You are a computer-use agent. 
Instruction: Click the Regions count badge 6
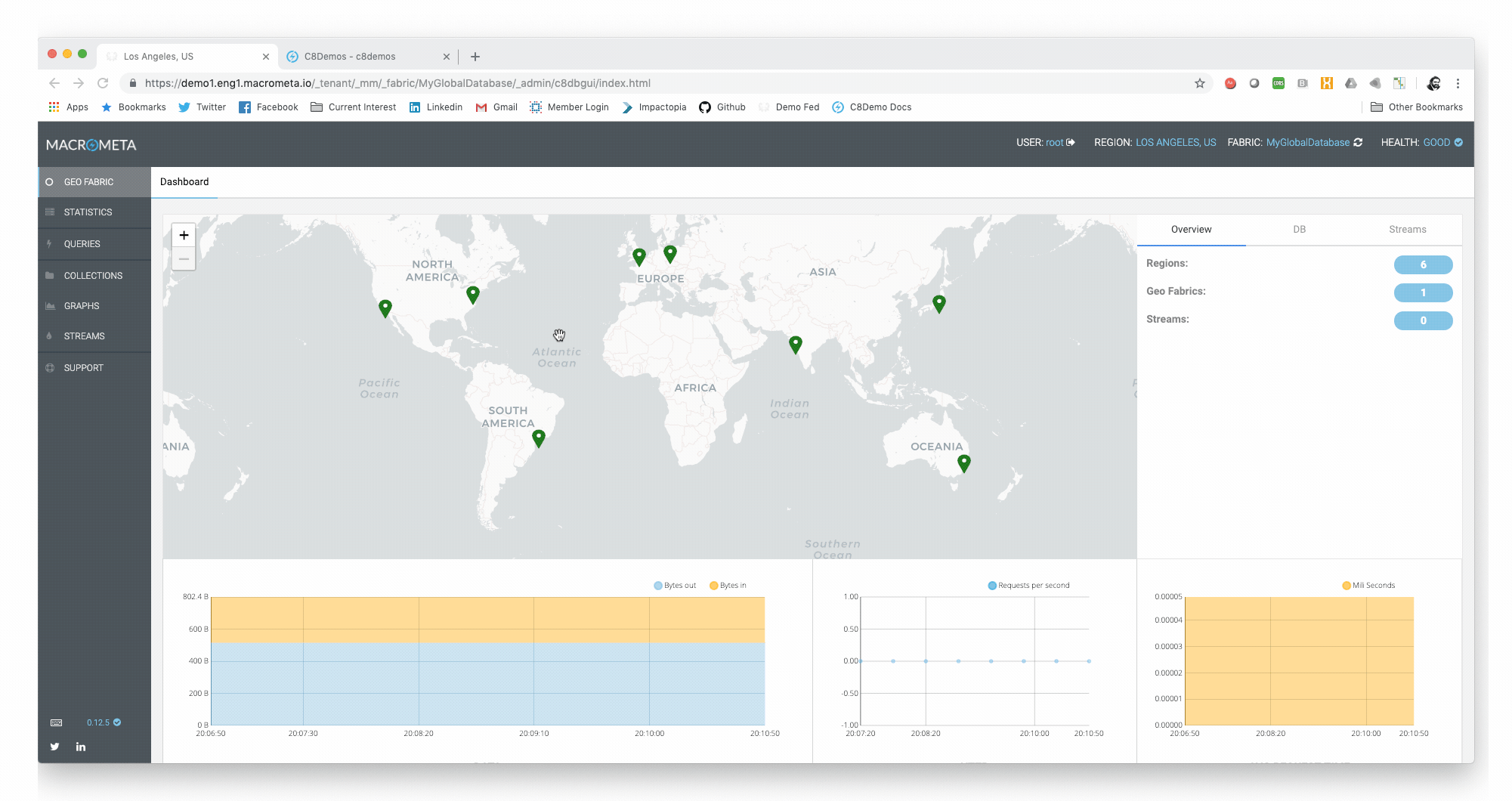[x=1423, y=264]
